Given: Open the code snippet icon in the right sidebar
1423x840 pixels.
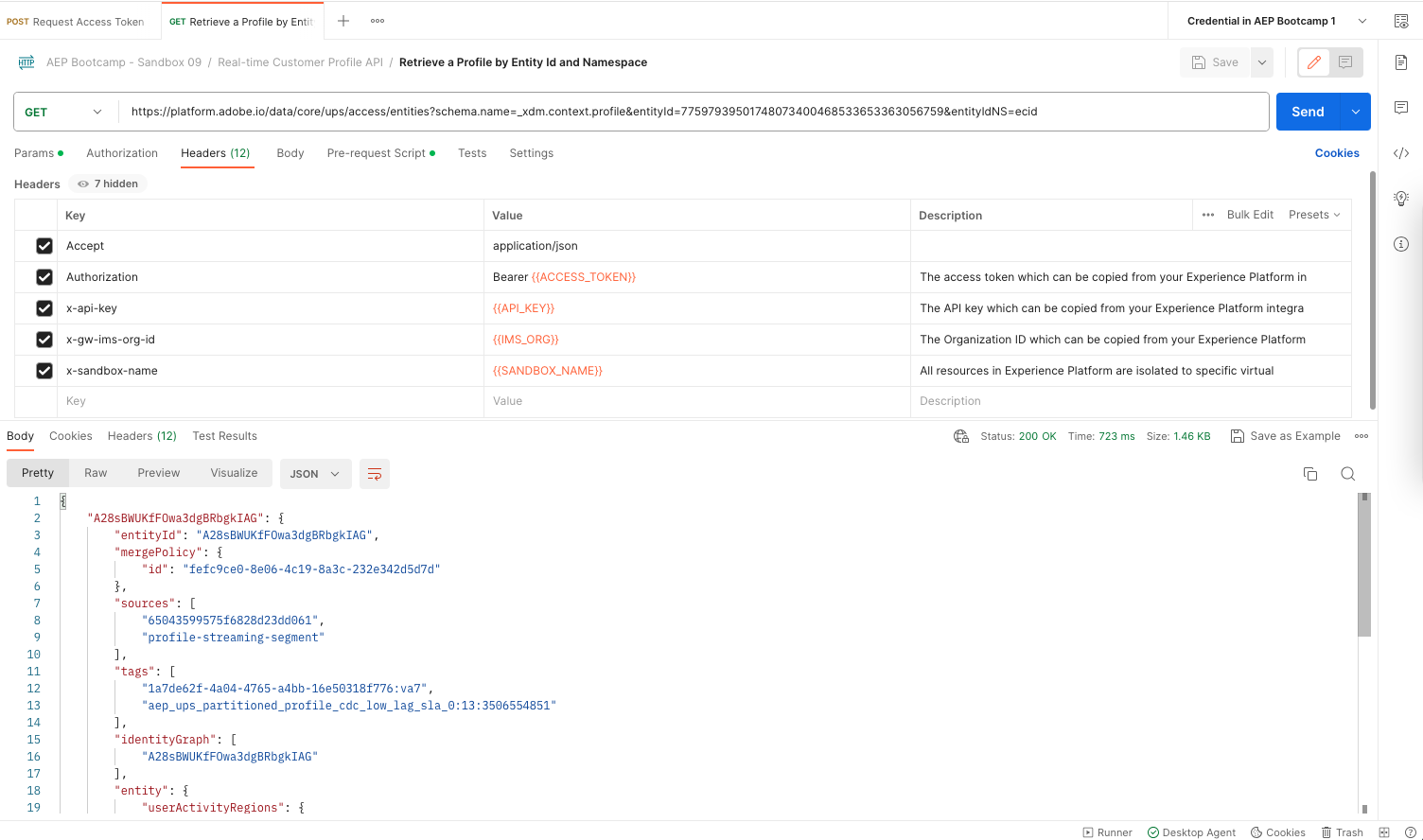Looking at the screenshot, I should point(1401,153).
